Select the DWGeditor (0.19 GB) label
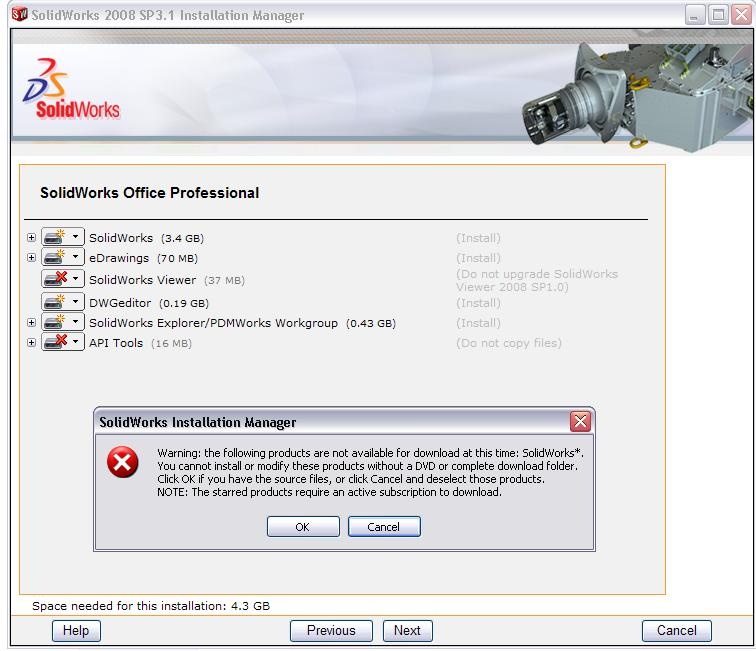The width and height of the screenshot is (756, 651). [x=149, y=303]
